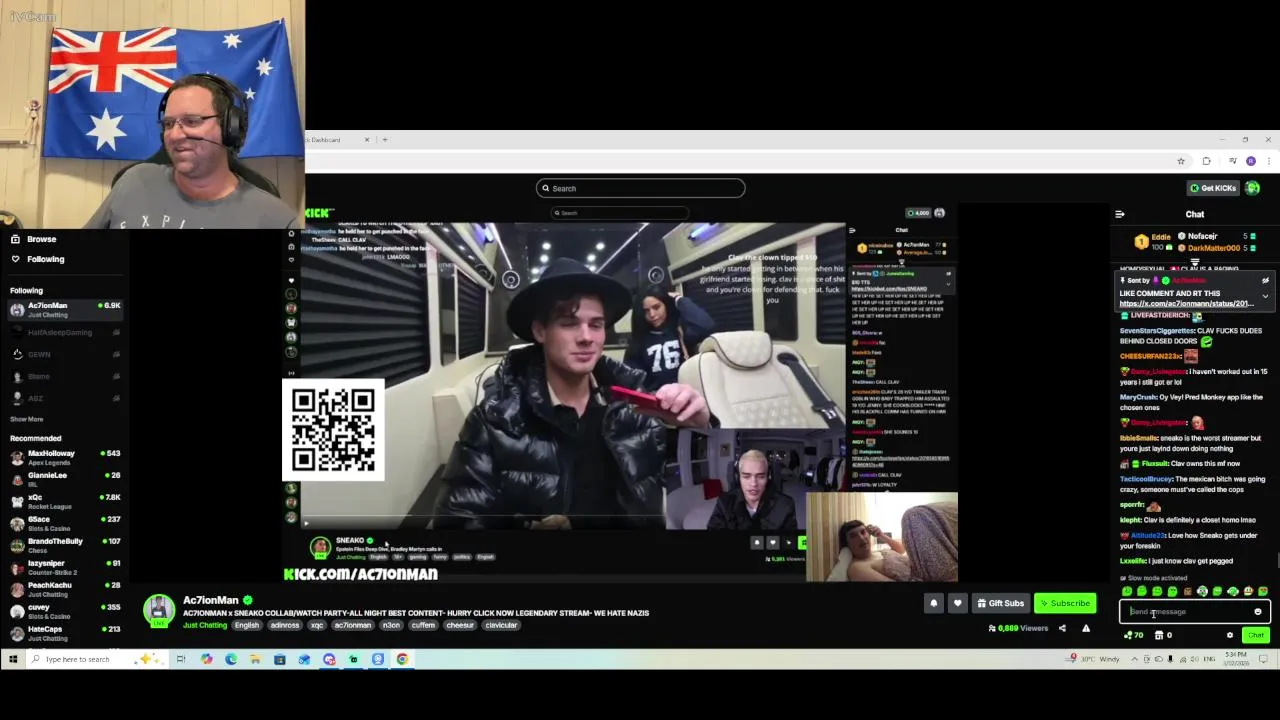Image resolution: width=1280 pixels, height=720 pixels.
Task: Open chat settings gear icon
Action: coord(1230,635)
